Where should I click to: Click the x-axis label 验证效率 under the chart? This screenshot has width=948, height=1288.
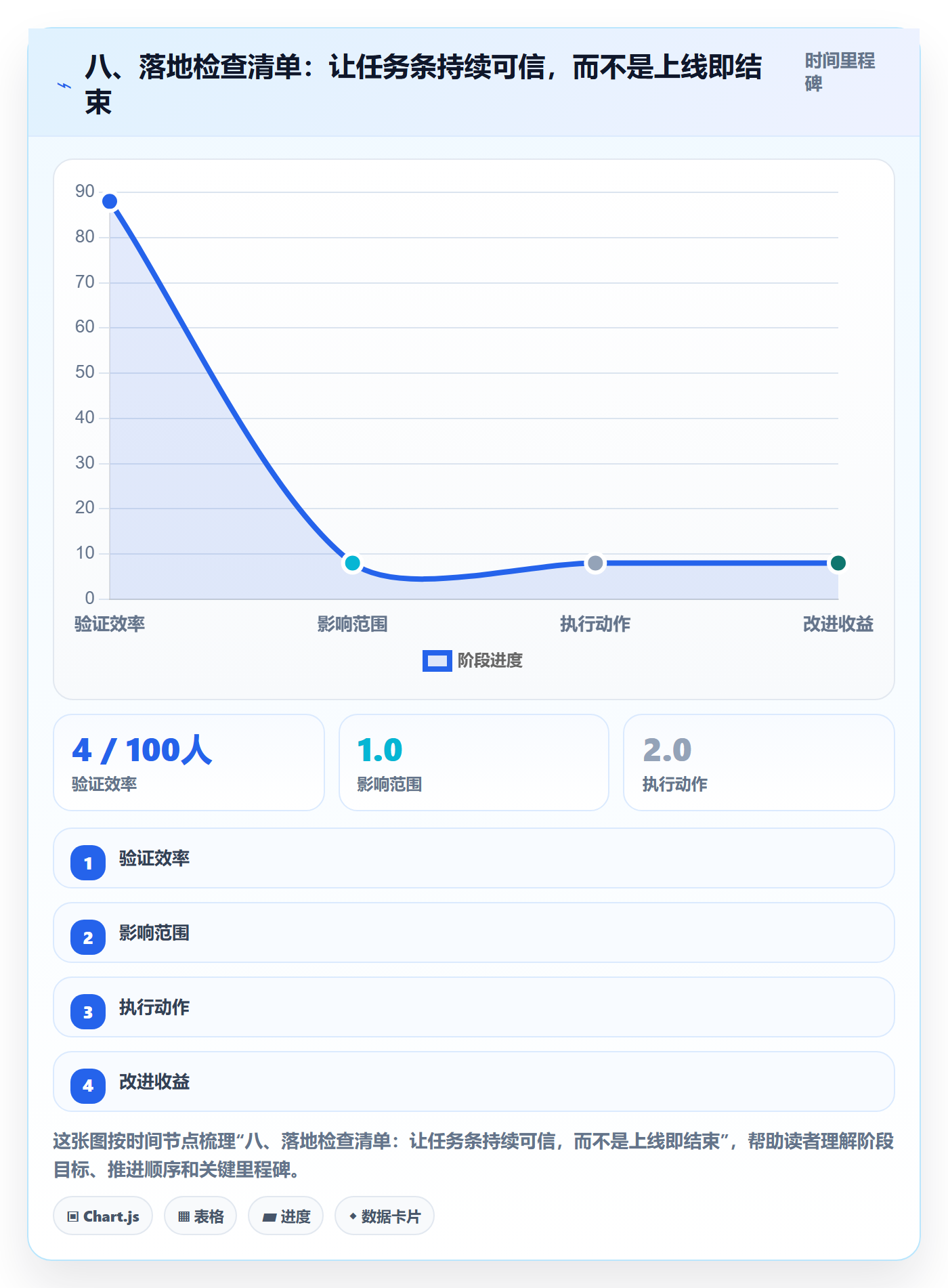110,624
